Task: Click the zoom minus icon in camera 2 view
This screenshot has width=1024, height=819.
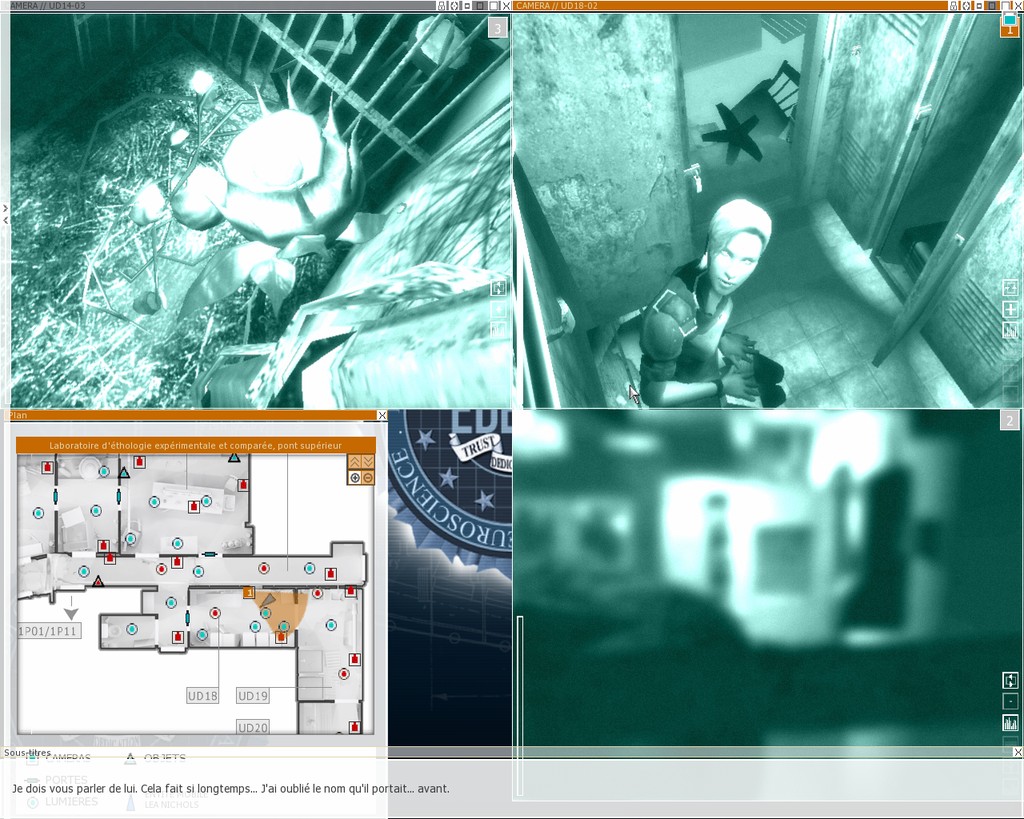Action: 1010,701
